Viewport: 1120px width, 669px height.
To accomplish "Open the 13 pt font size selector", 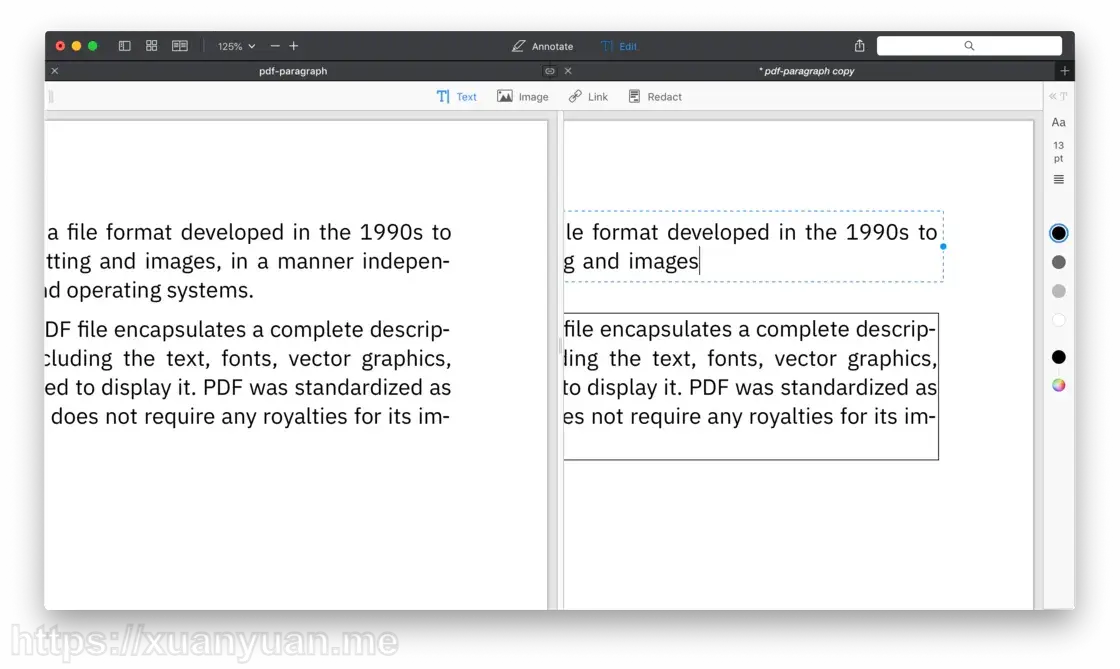I will [x=1059, y=151].
